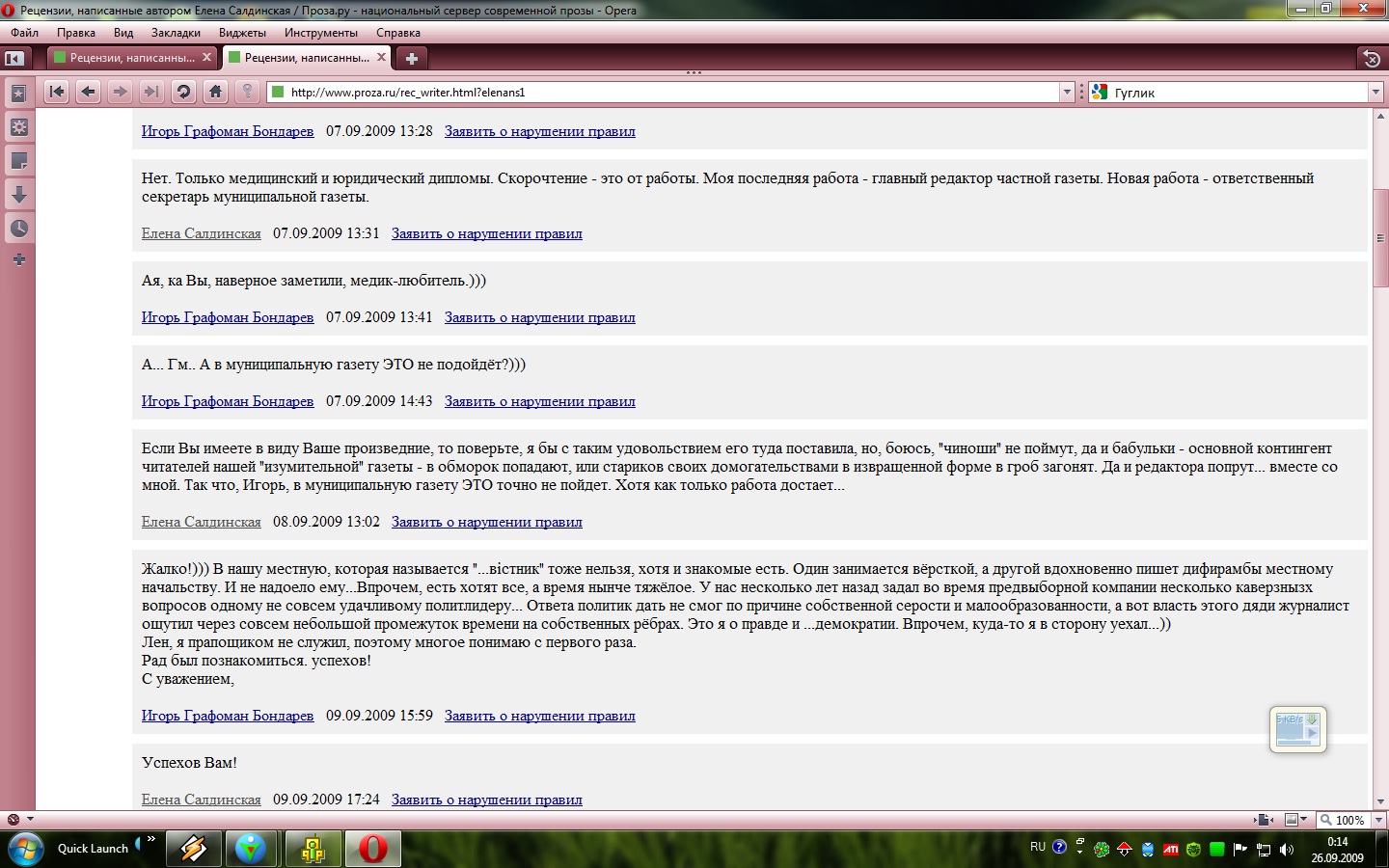Open the Downloads sidebar panel
This screenshot has height=868, width=1389.
[x=18, y=195]
